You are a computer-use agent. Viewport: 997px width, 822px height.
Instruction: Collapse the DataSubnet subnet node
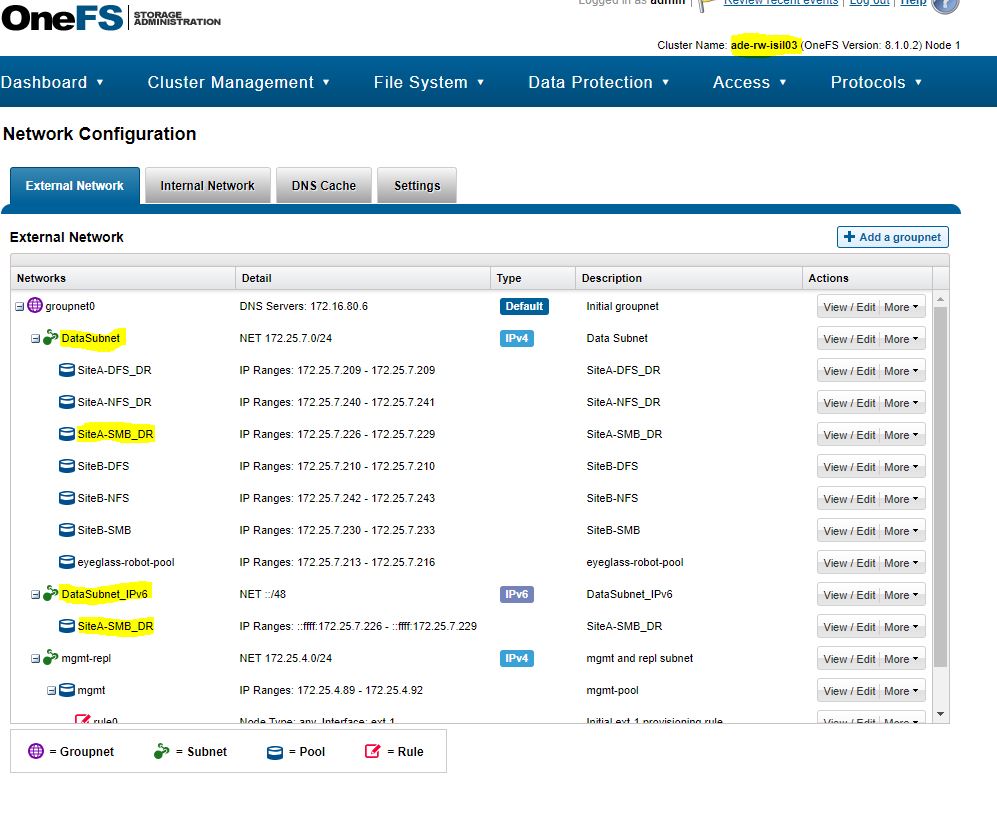point(36,339)
